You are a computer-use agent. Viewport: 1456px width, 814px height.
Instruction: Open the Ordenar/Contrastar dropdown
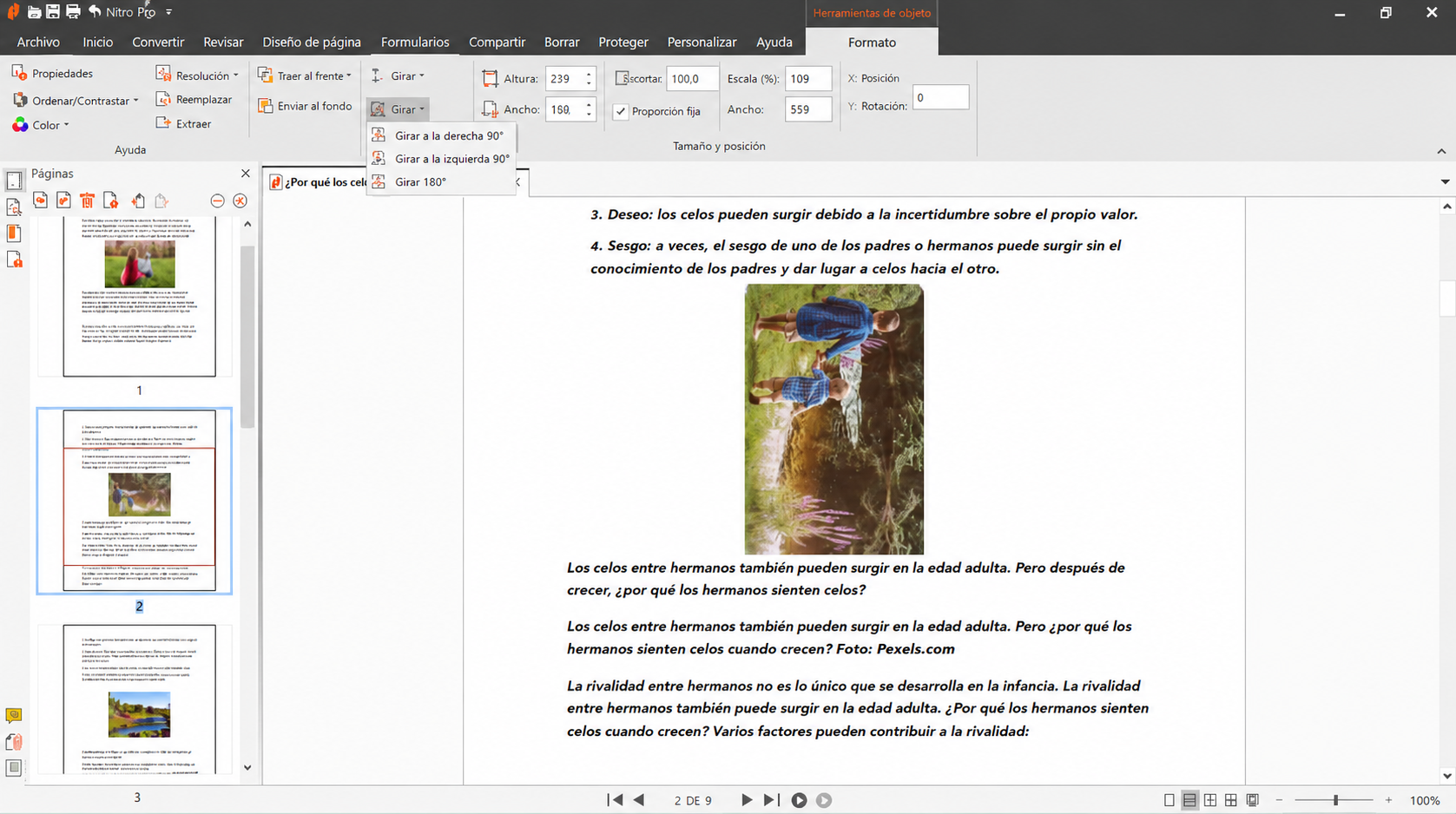click(76, 101)
